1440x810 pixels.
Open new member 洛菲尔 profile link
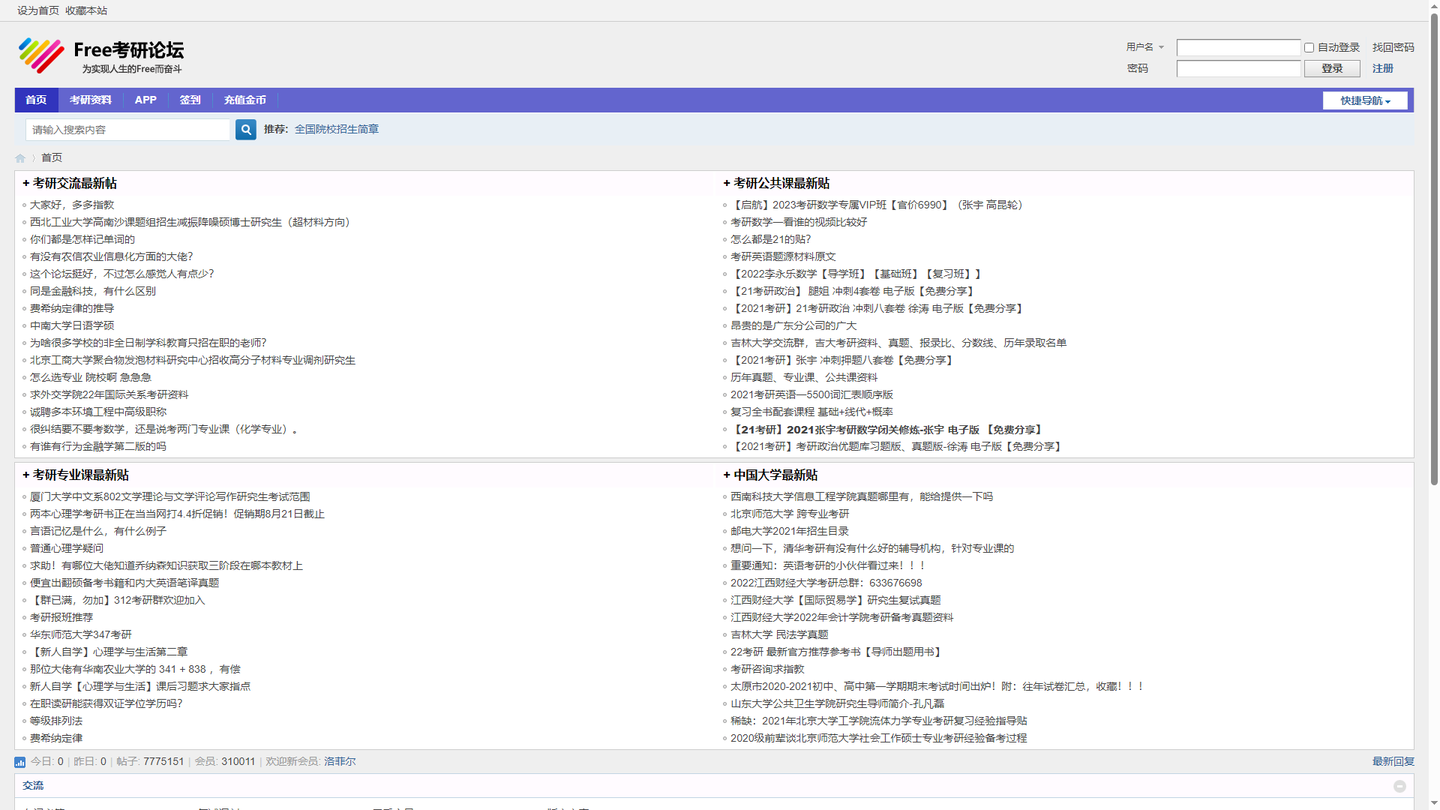click(x=340, y=762)
